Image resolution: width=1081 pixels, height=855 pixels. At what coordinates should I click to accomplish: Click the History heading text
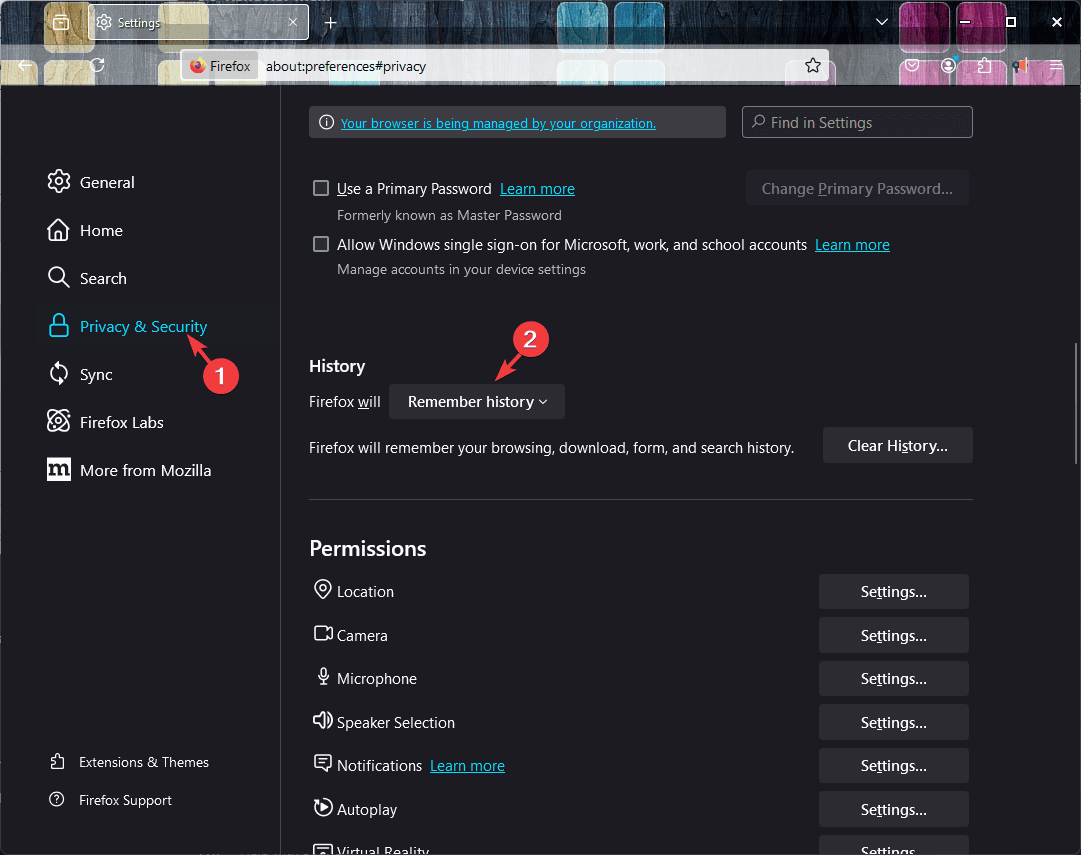337,366
